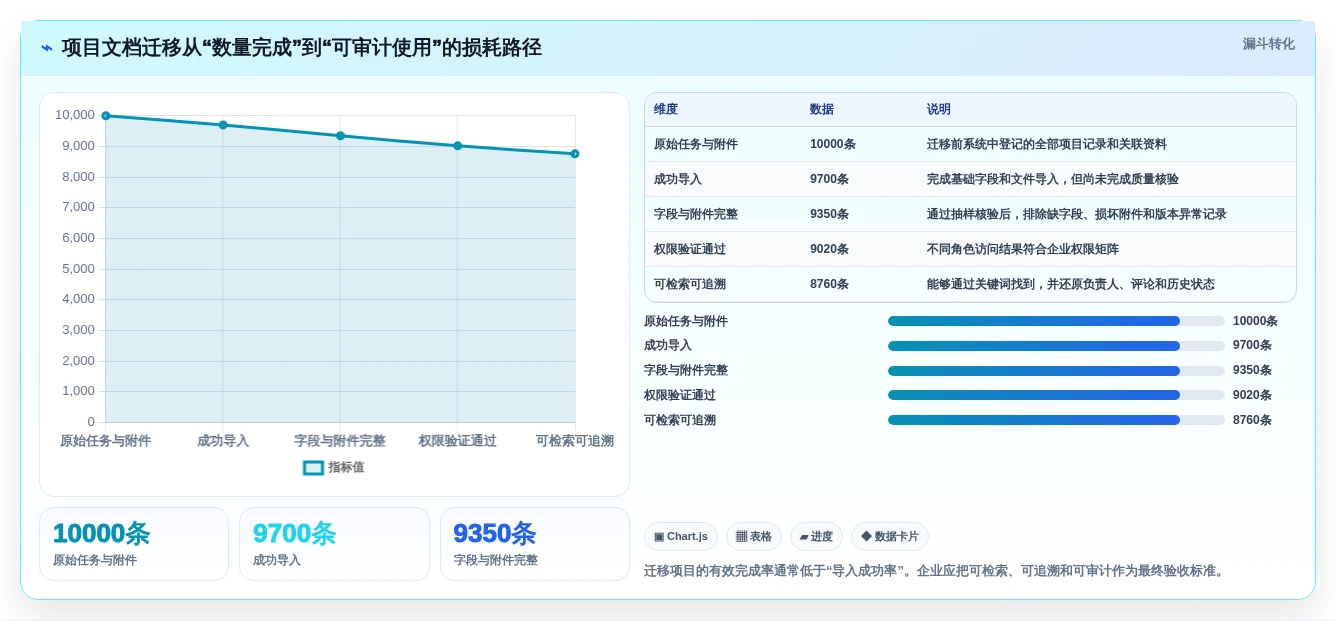Click the 维度 column header
This screenshot has width=1336, height=621.
point(666,109)
